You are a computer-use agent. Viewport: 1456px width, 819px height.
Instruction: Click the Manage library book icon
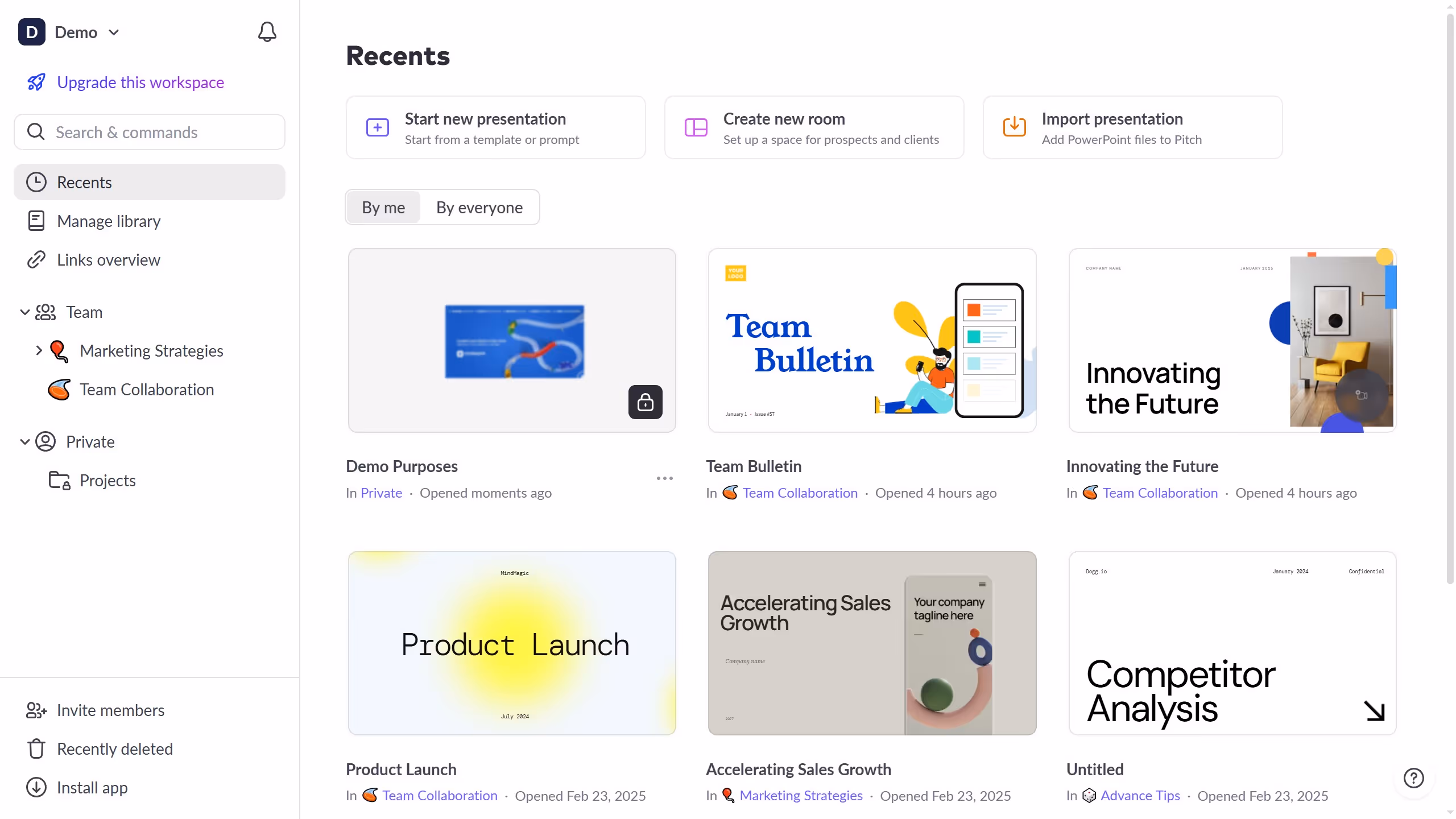pos(36,221)
